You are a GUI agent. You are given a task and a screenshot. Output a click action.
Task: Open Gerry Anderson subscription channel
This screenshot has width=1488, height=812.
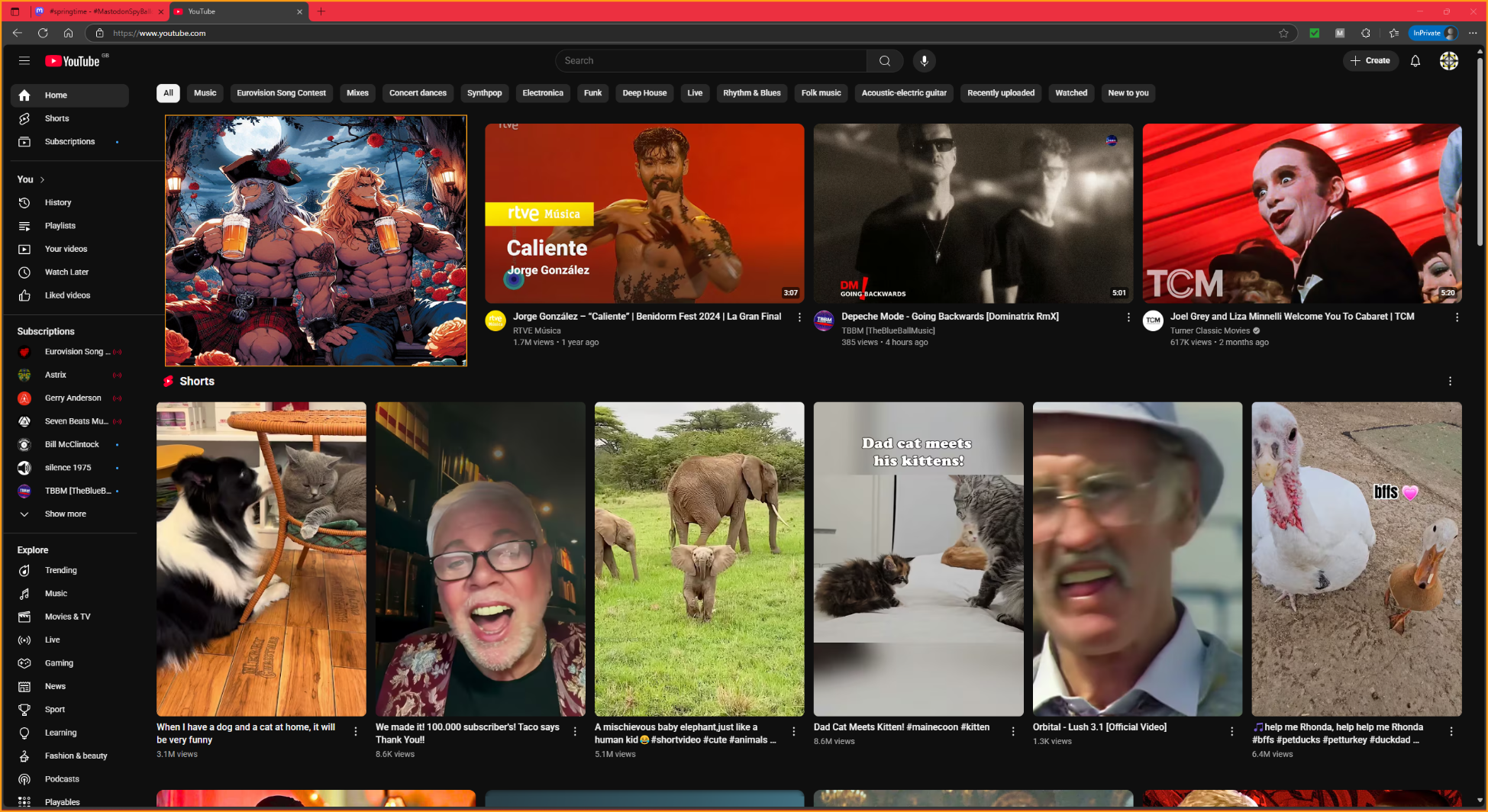click(x=69, y=398)
